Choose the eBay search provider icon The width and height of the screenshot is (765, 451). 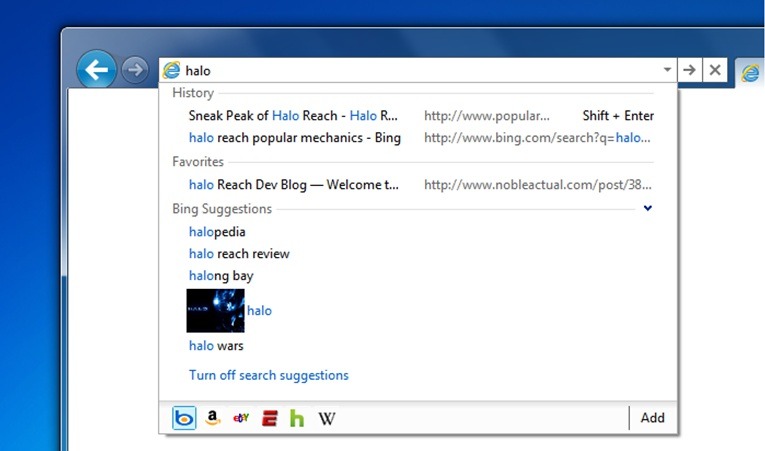[x=241, y=418]
